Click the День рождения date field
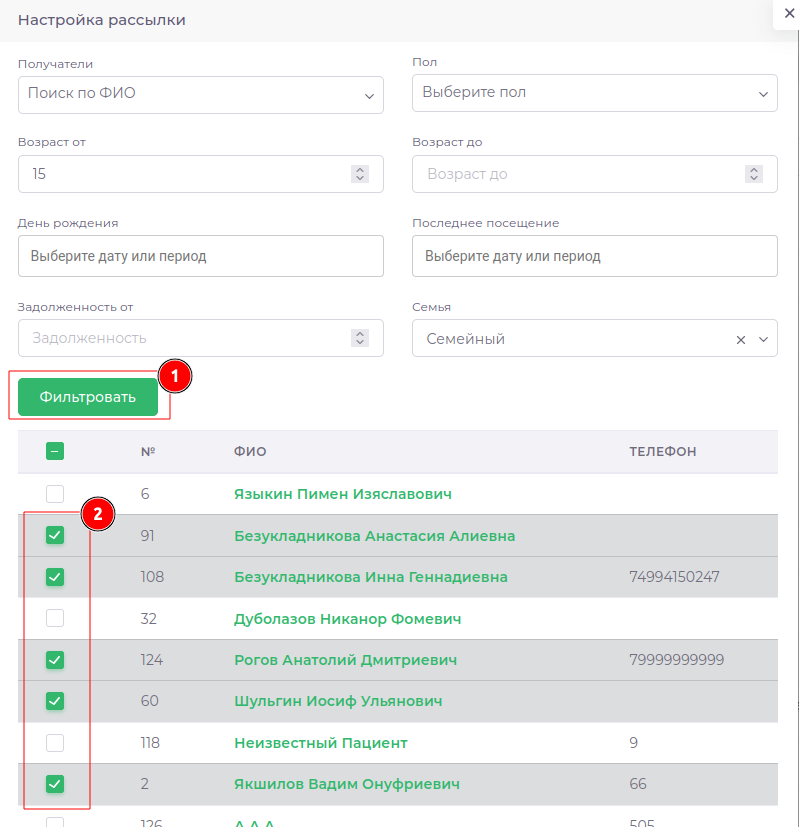The image size is (799, 827). [x=200, y=256]
